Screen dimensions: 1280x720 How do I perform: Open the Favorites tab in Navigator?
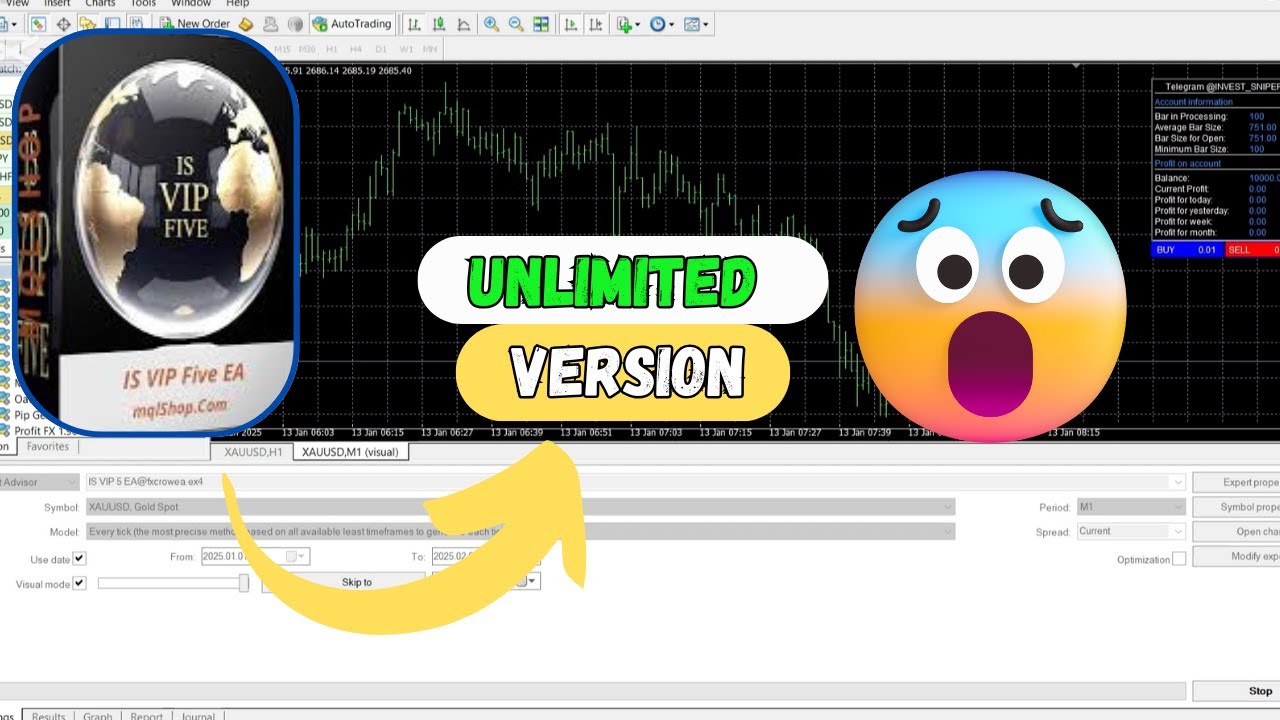point(48,446)
